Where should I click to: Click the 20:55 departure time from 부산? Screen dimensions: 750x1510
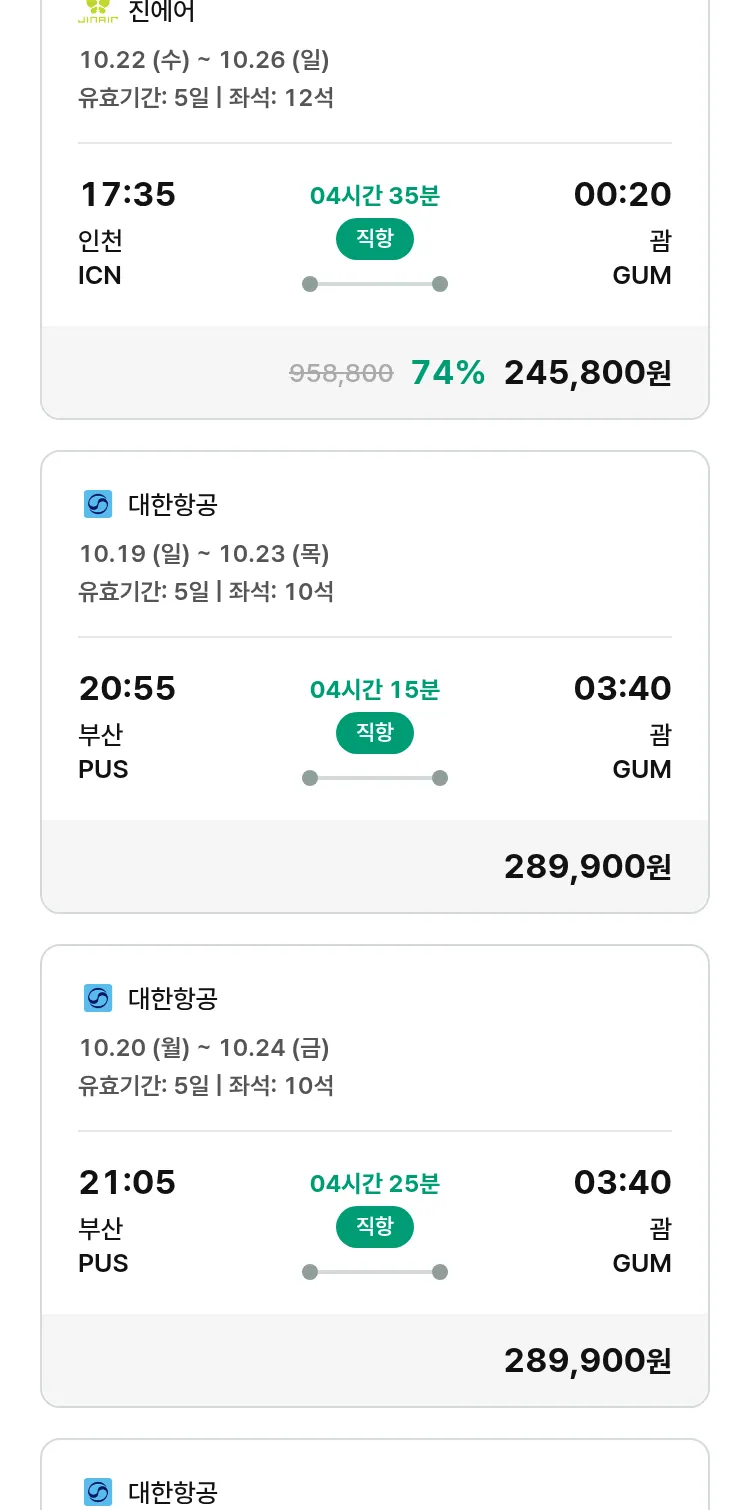127,688
